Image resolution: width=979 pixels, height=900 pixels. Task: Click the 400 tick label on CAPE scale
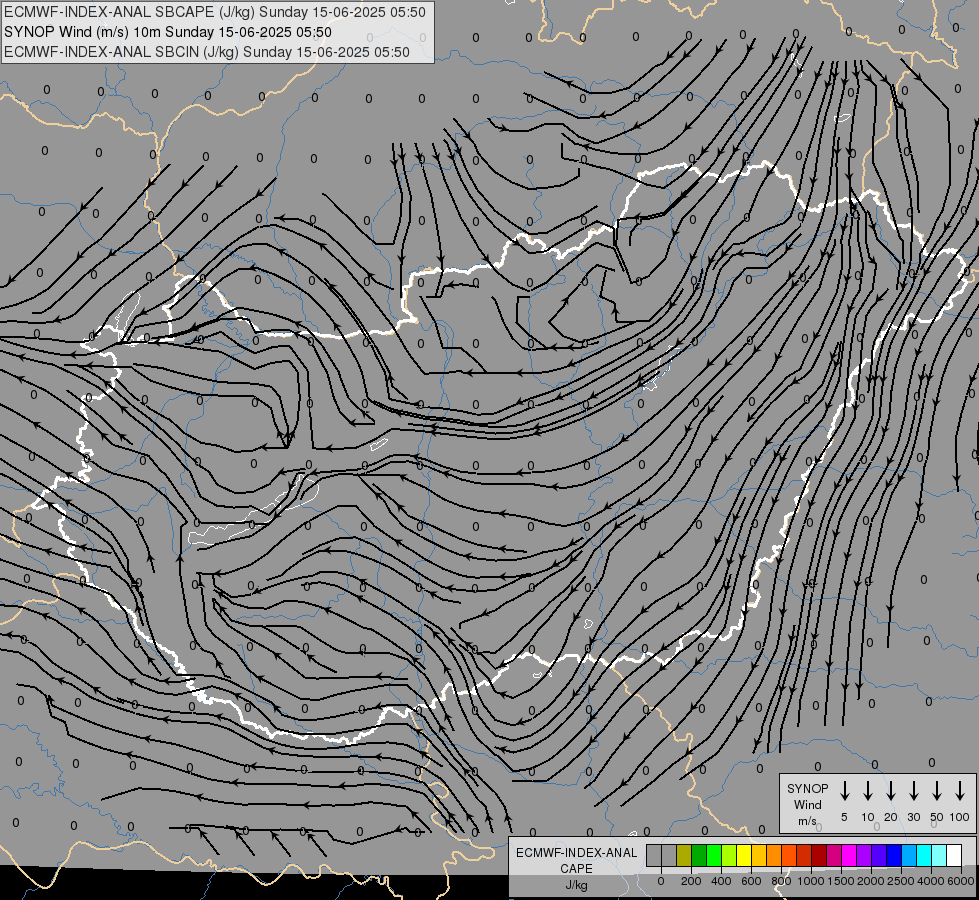point(721,881)
